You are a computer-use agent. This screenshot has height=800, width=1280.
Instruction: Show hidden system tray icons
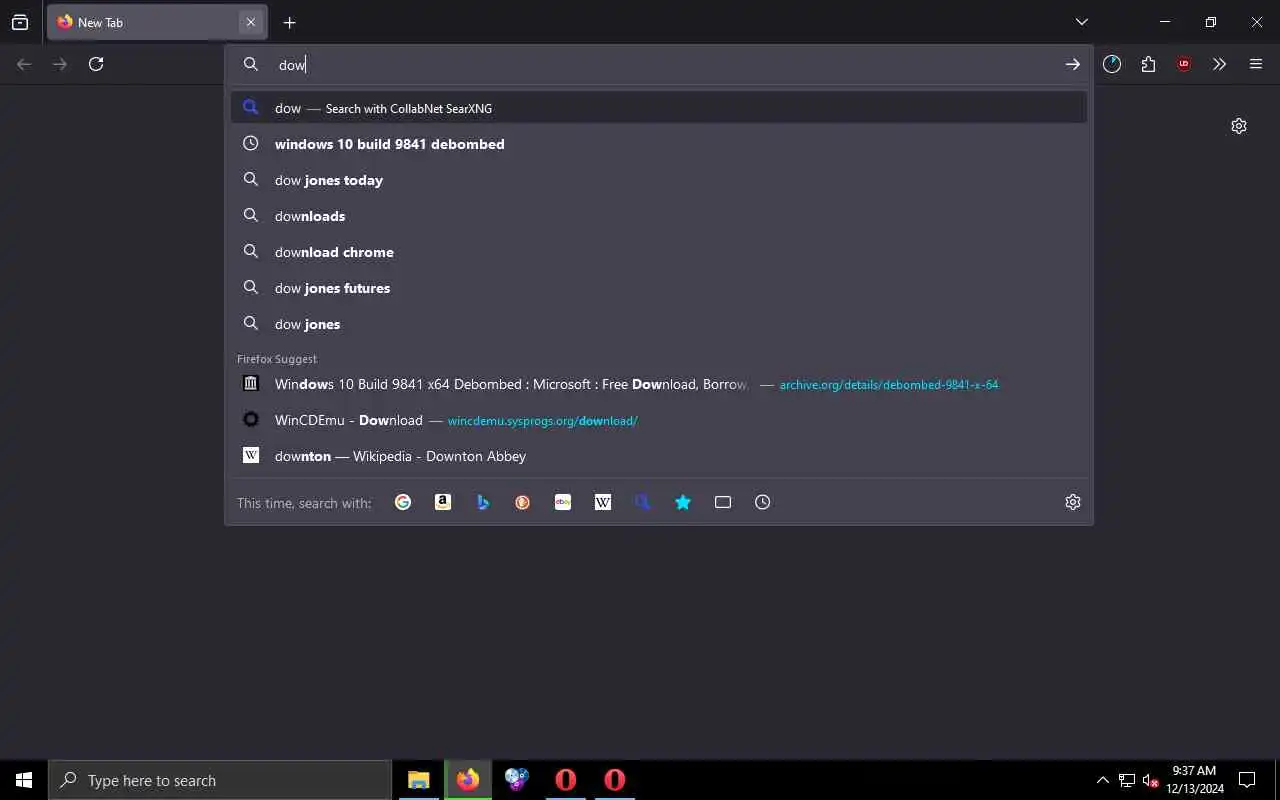click(1103, 780)
